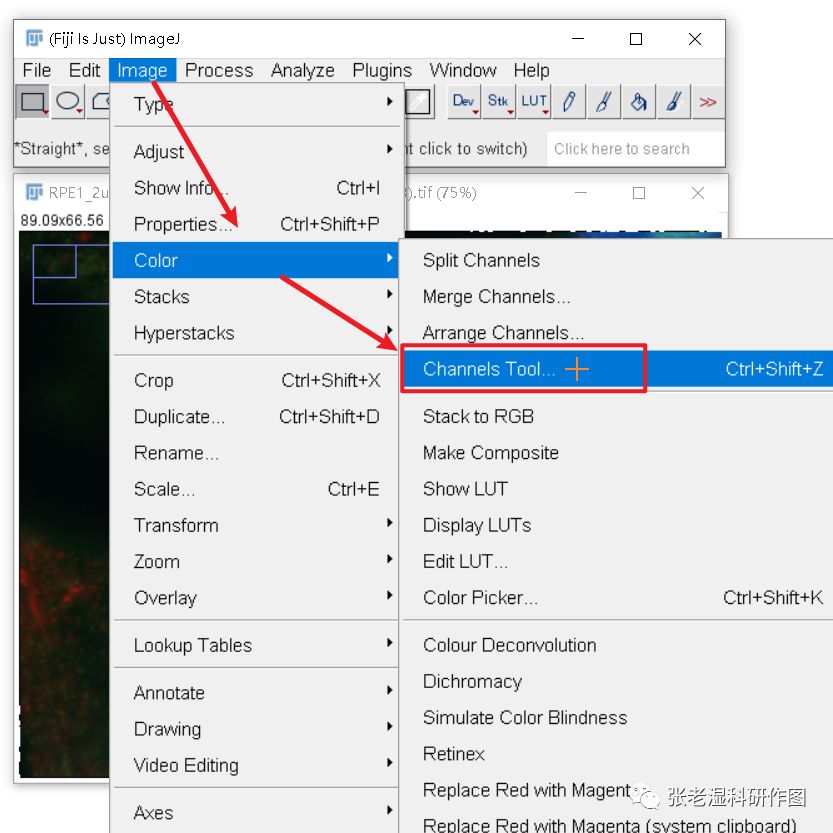Screen dimensions: 833x833
Task: Click the Fiji logo in title bar
Action: [34, 38]
